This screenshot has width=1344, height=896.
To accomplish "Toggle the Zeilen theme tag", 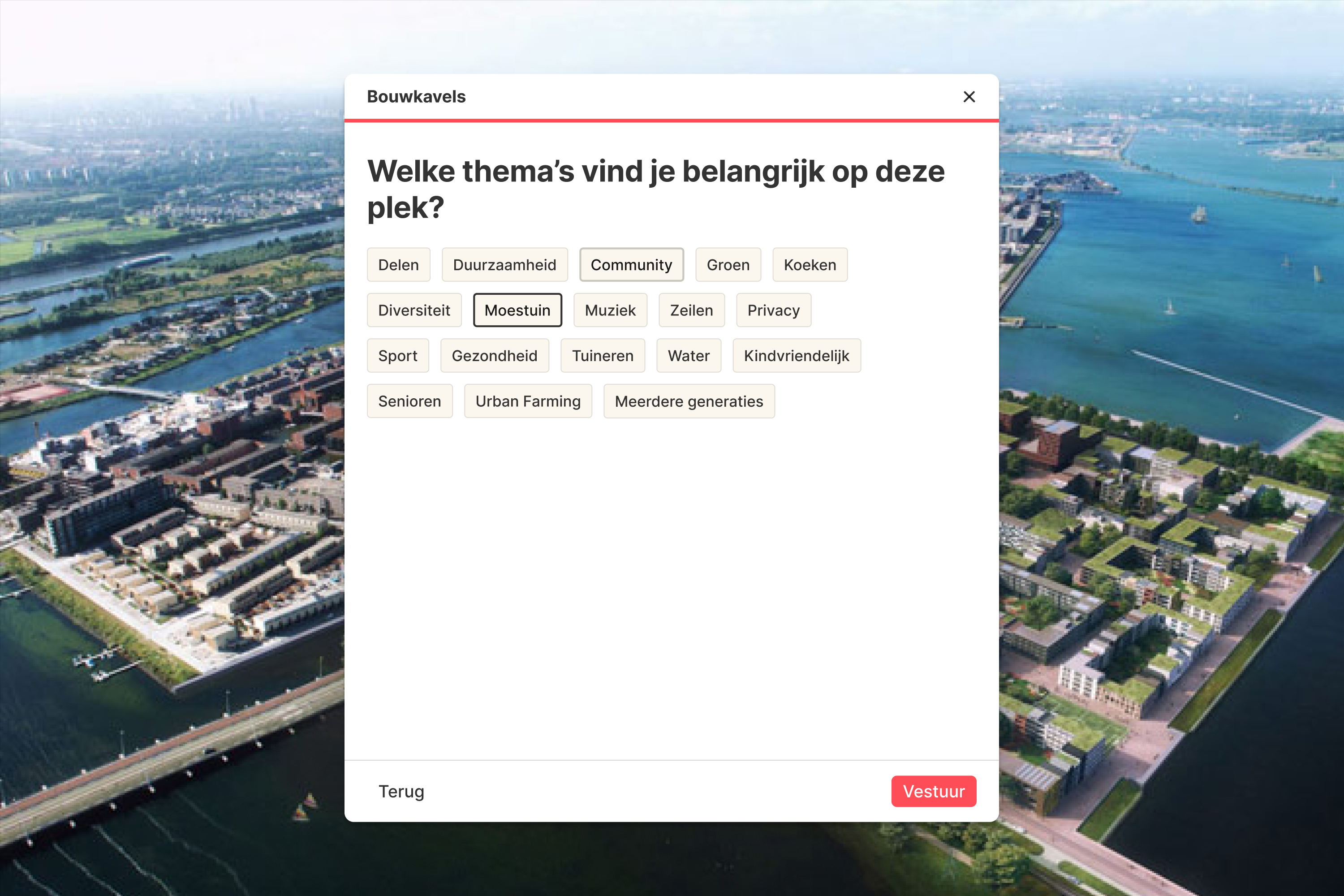I will click(x=691, y=310).
